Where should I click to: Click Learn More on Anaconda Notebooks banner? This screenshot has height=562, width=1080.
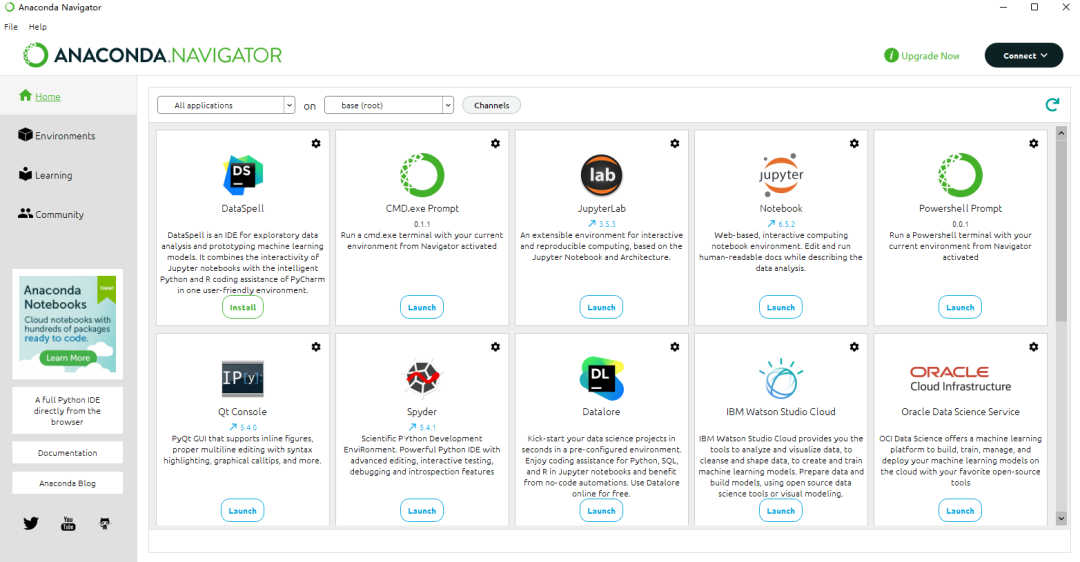[x=68, y=357]
